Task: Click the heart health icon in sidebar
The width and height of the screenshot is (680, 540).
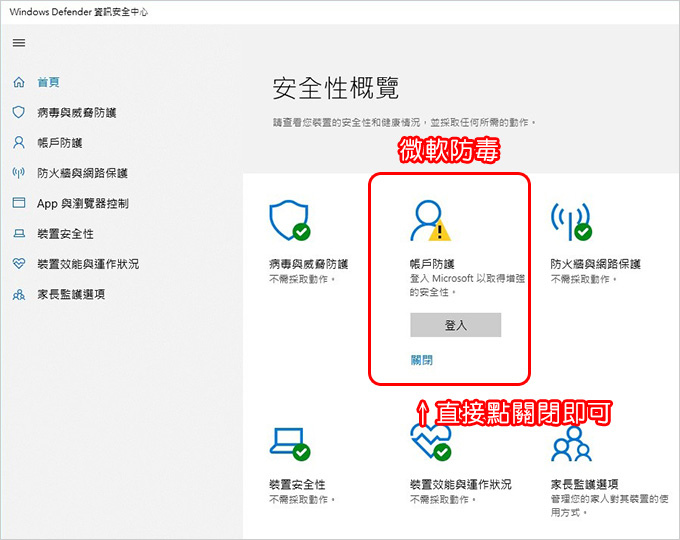Action: (19, 263)
